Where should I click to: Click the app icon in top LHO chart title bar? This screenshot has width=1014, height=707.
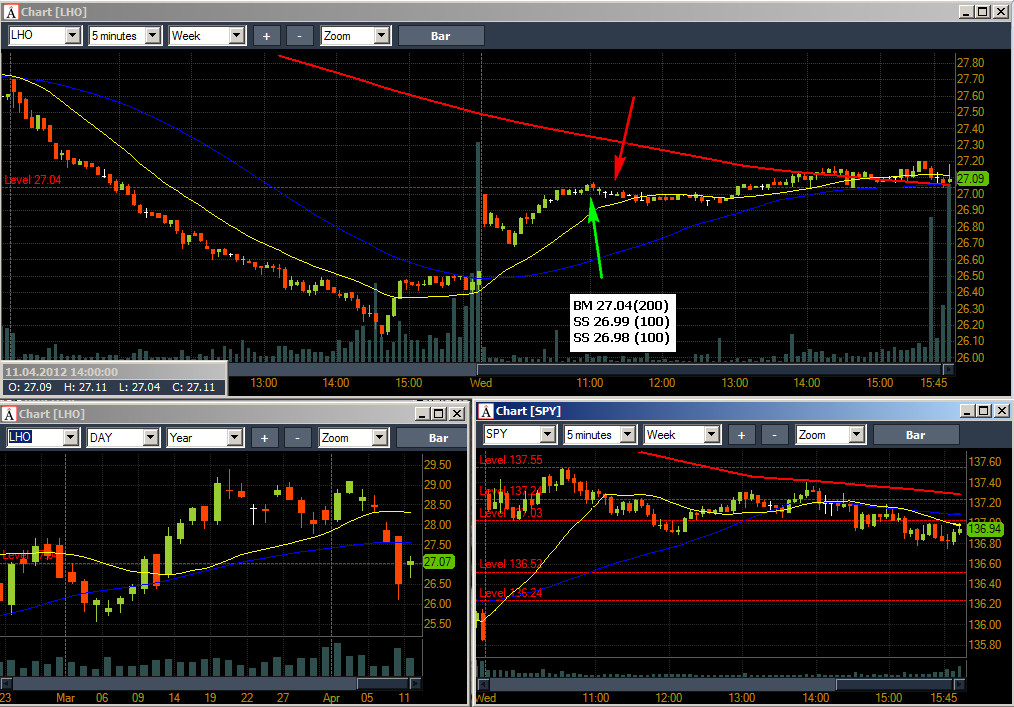click(10, 12)
